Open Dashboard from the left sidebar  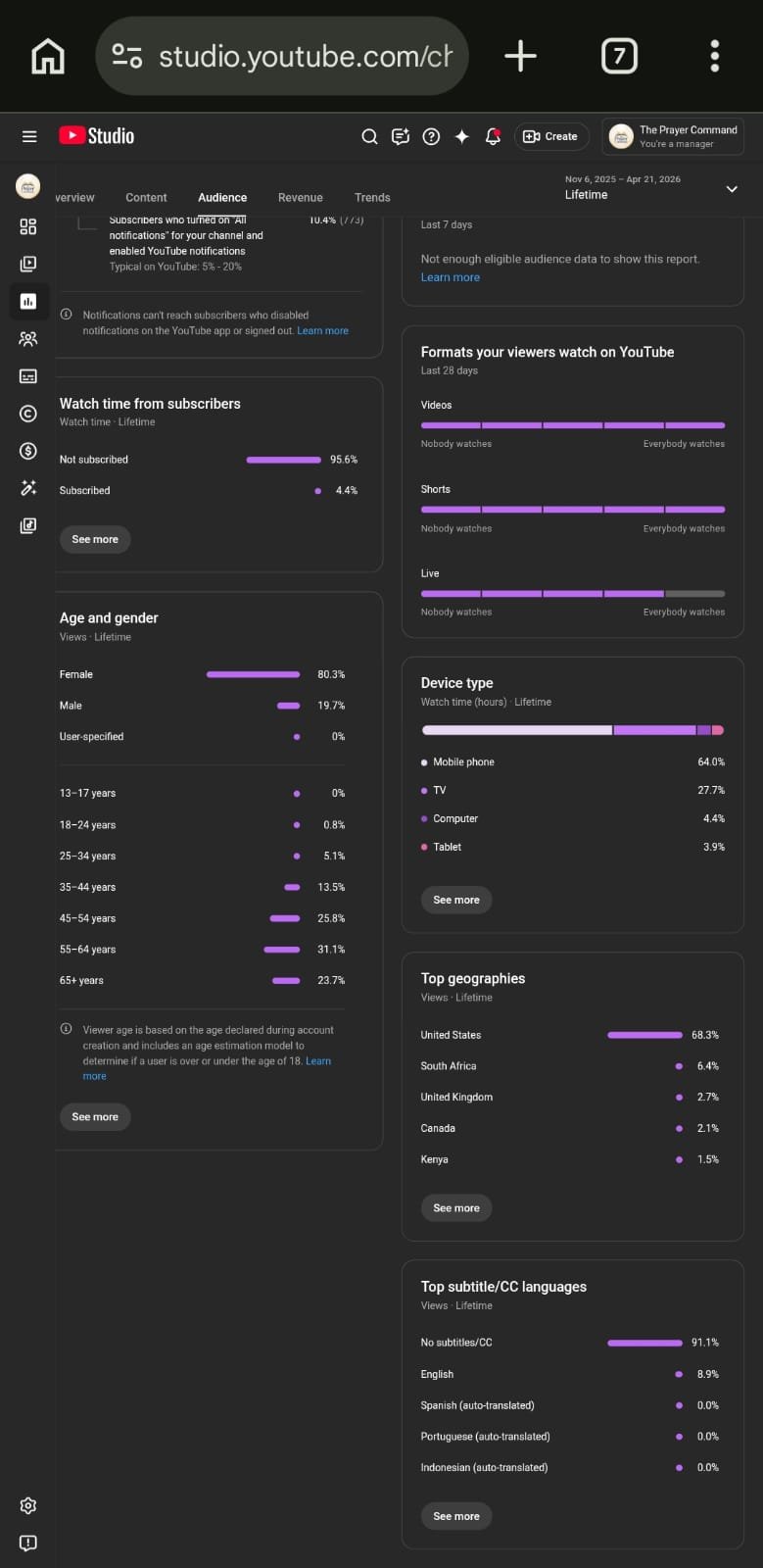coord(28,226)
